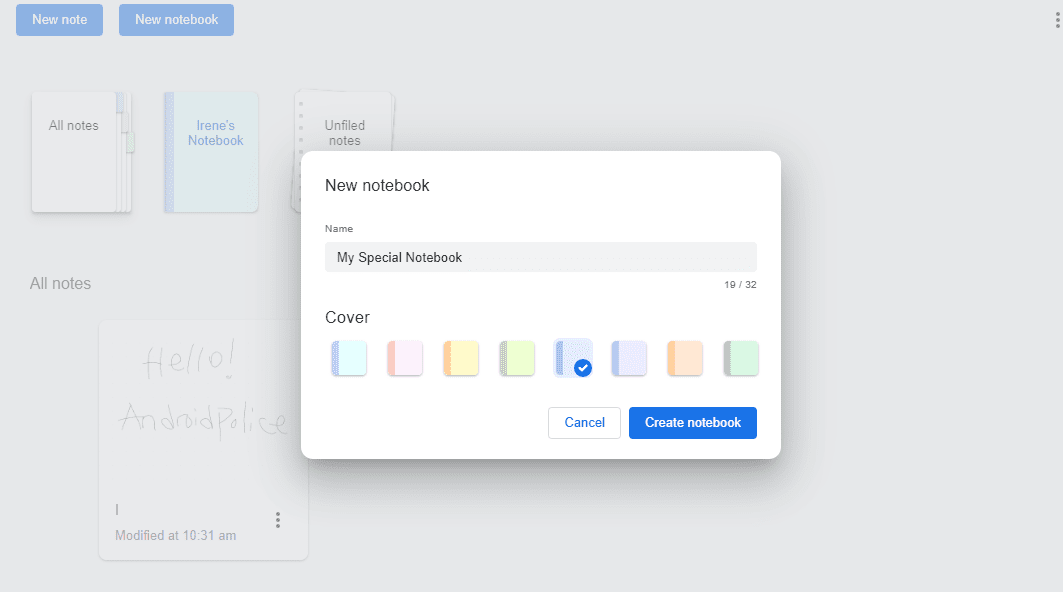Select the light green spiral cover
The image size is (1063, 592).
[517, 358]
